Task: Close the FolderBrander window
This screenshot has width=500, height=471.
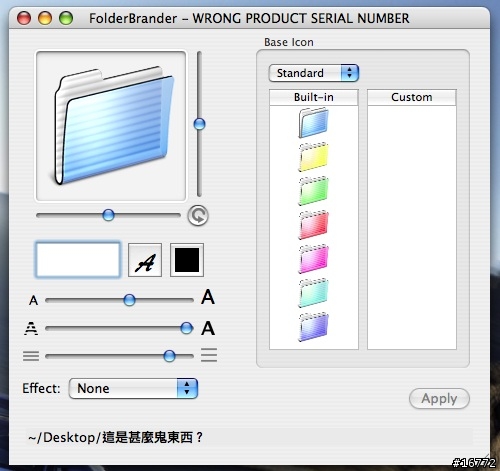Action: coord(24,18)
